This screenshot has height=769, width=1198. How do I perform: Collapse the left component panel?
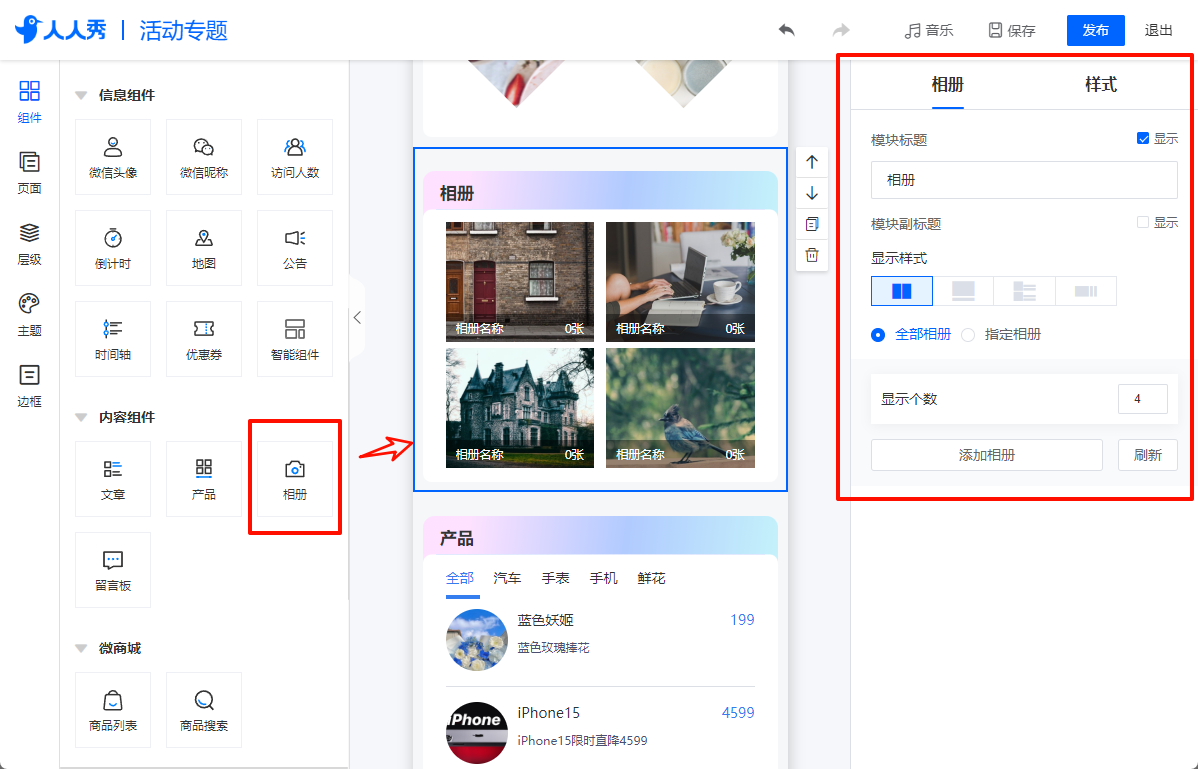click(x=357, y=318)
